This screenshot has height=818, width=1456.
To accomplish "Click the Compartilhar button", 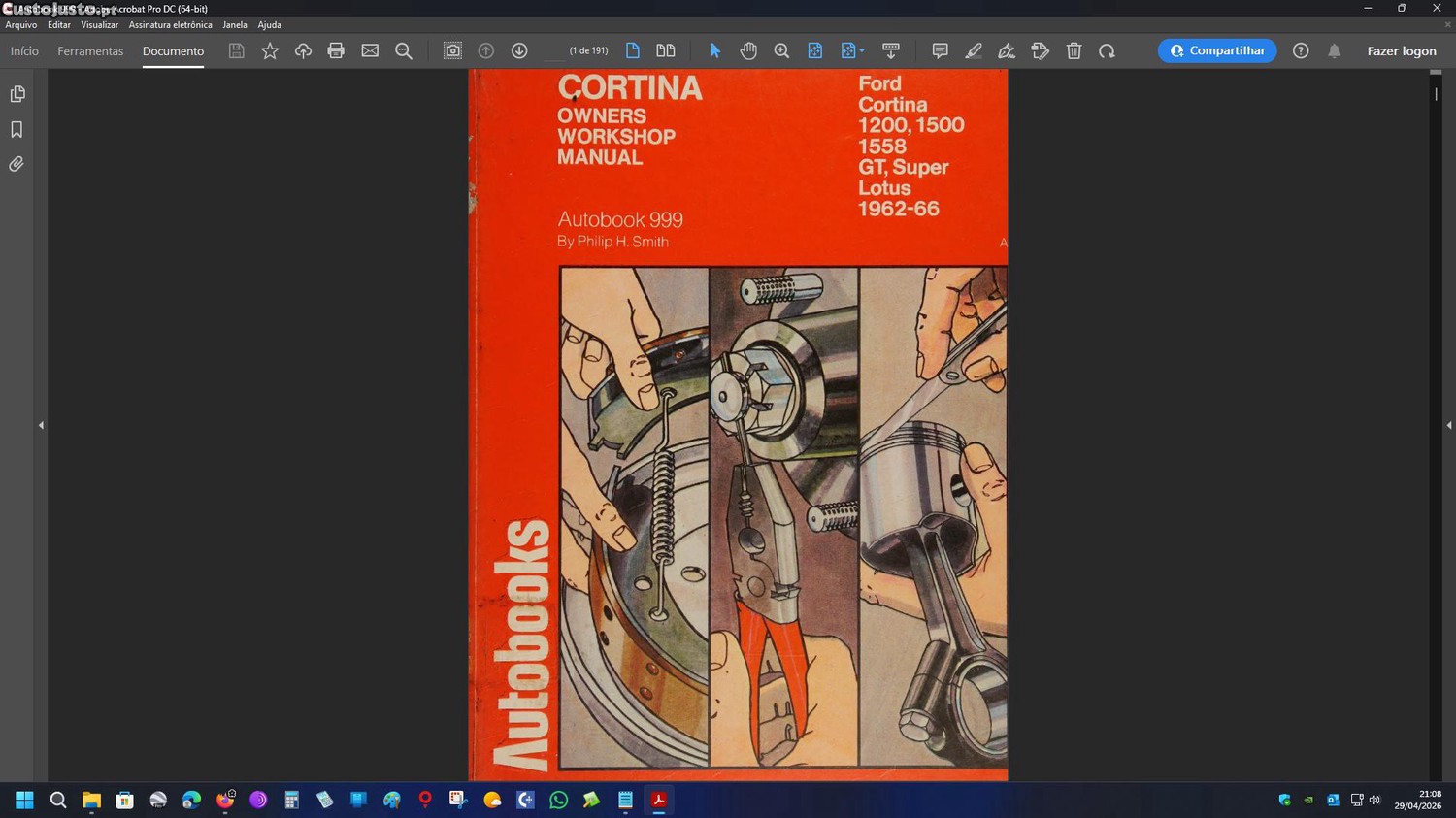I will [x=1216, y=50].
